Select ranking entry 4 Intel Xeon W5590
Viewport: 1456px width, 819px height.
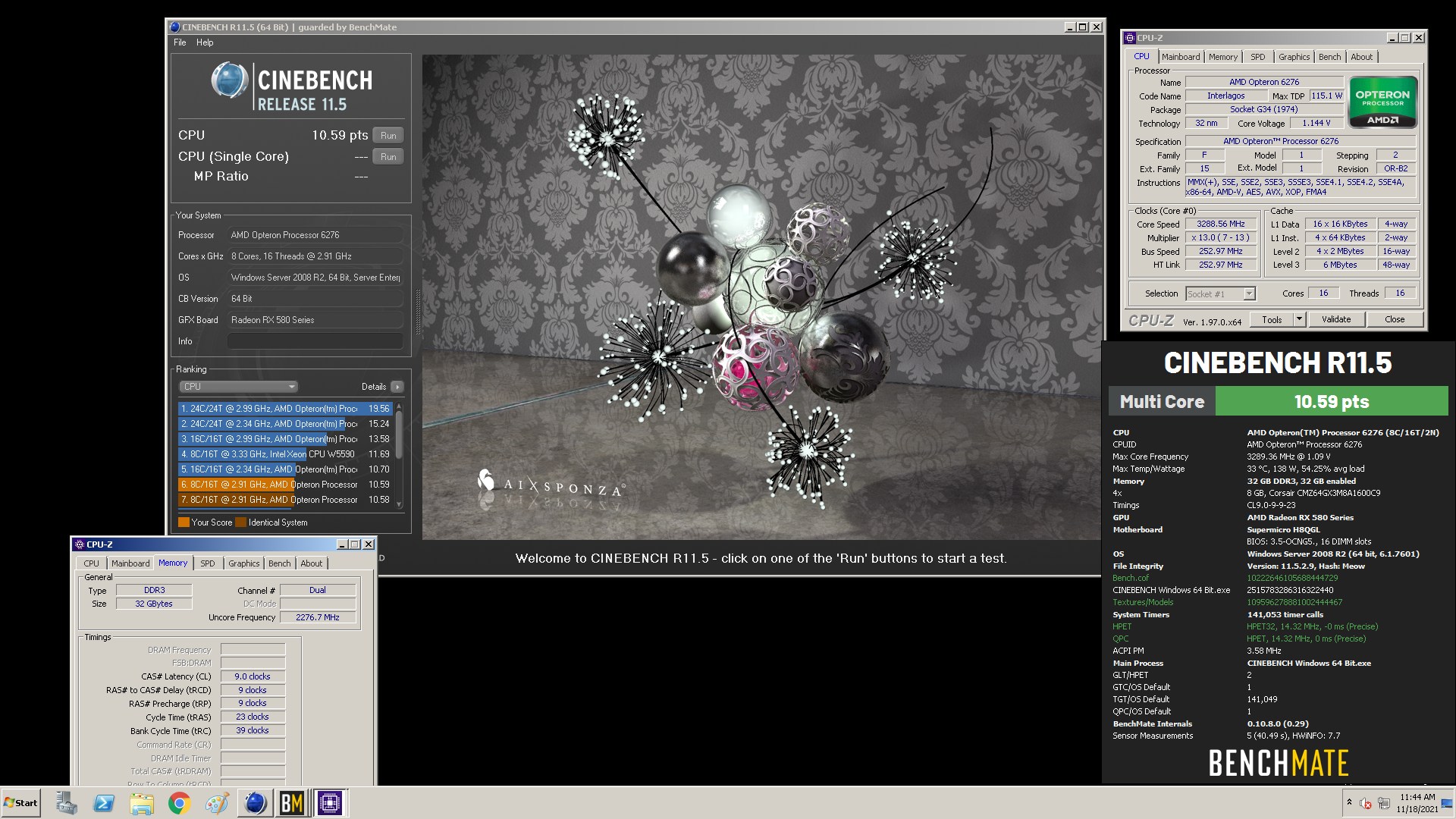(285, 454)
